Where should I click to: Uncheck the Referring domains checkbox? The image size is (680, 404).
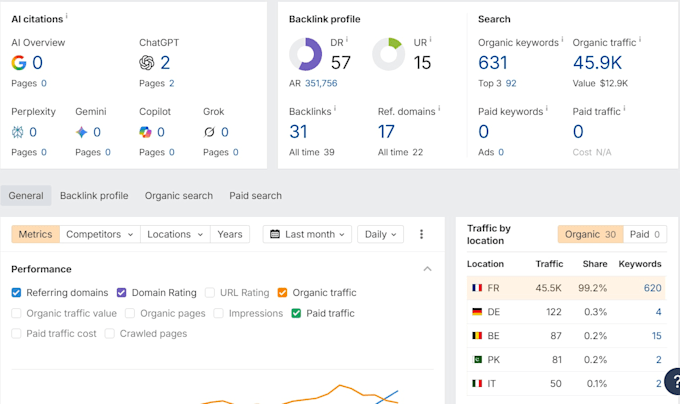coord(16,293)
